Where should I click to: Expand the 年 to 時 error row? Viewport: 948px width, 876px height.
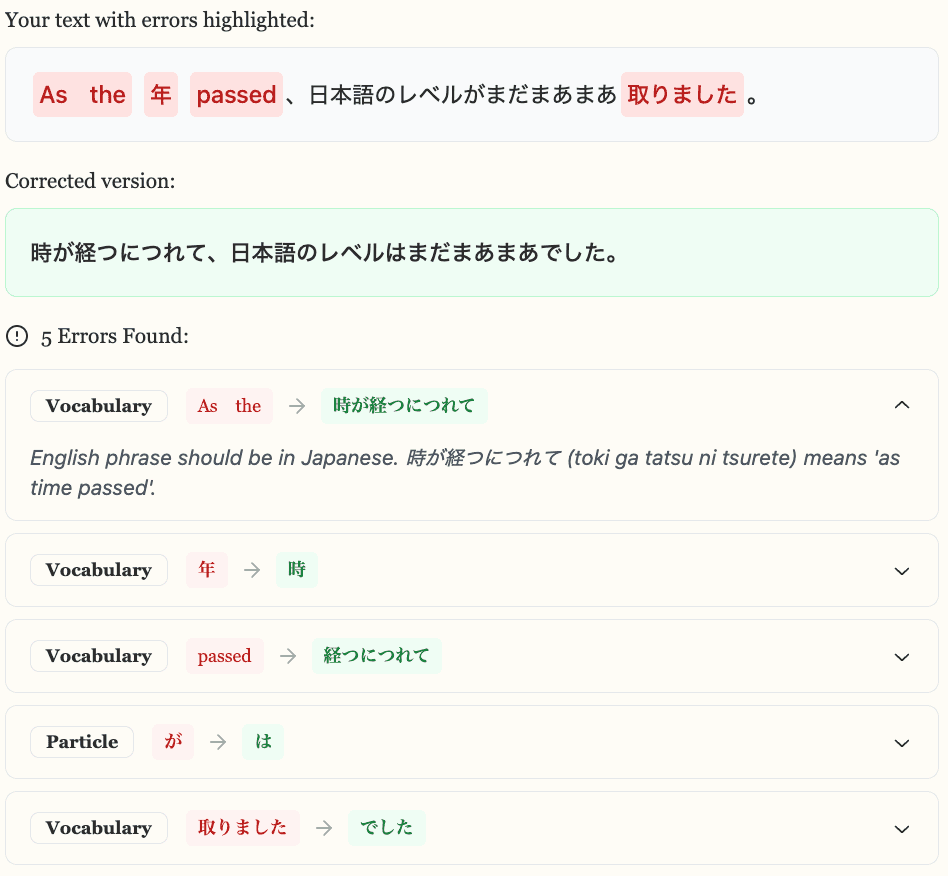tap(901, 570)
